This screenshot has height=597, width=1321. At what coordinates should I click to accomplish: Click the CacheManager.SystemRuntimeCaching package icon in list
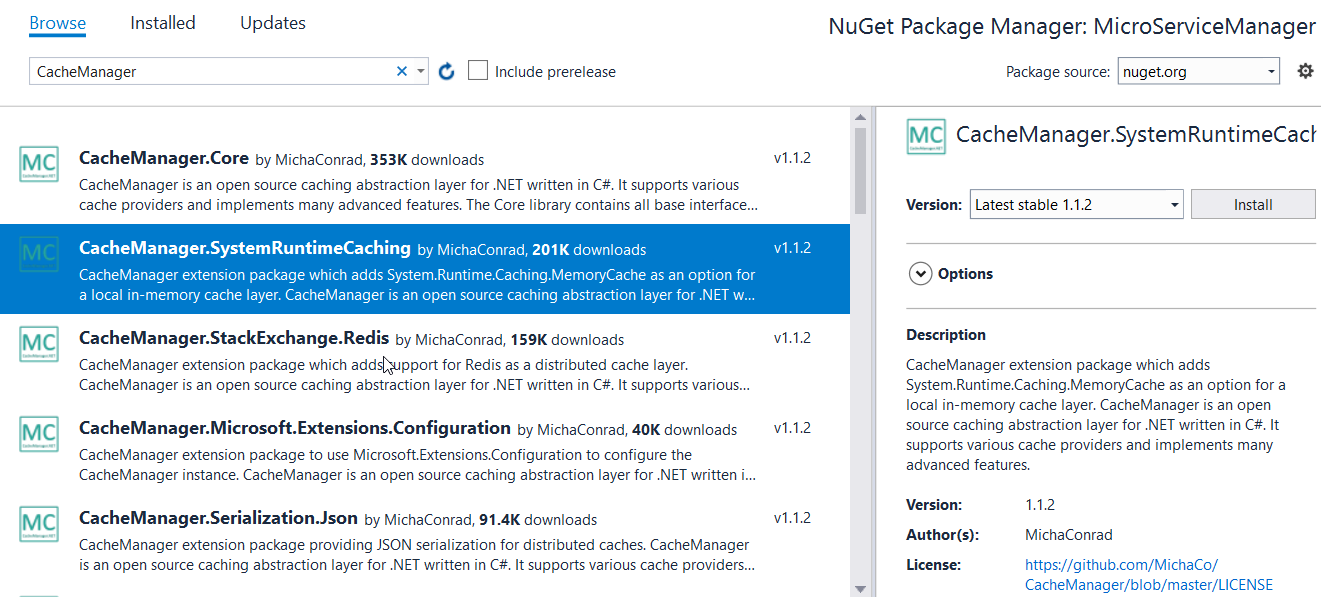[39, 254]
